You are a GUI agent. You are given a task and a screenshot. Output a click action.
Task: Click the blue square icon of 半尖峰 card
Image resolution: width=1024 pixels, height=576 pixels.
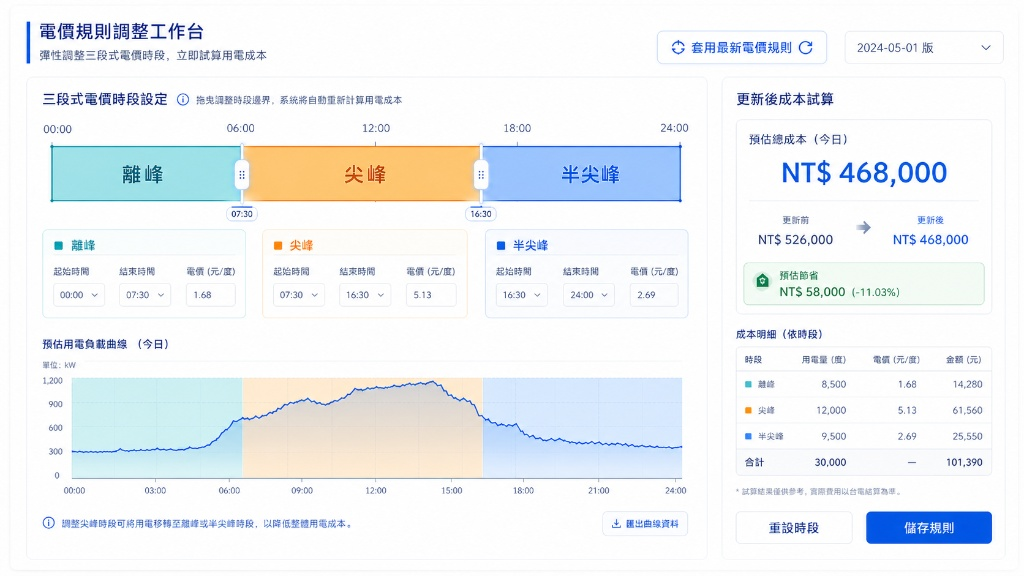[x=501, y=246]
